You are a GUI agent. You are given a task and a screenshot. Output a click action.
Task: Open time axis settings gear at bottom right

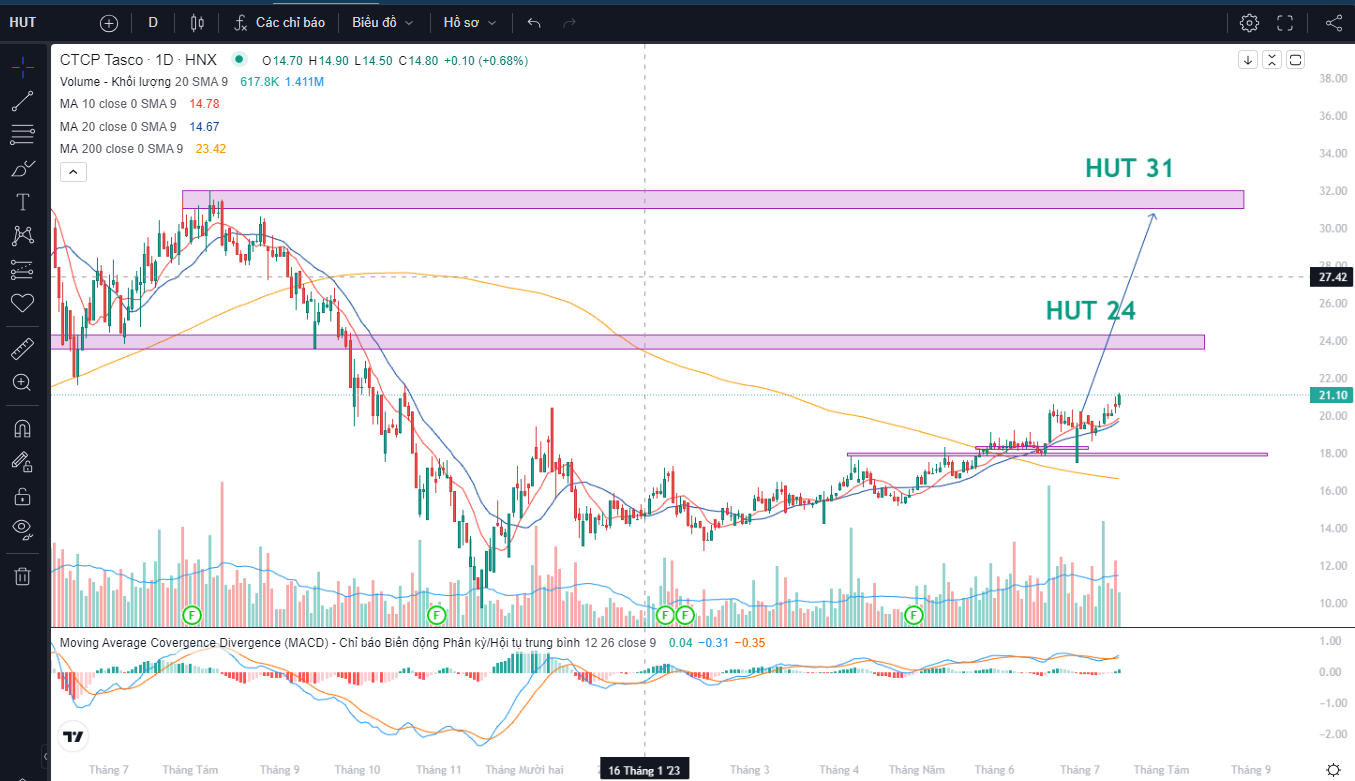pos(1332,769)
